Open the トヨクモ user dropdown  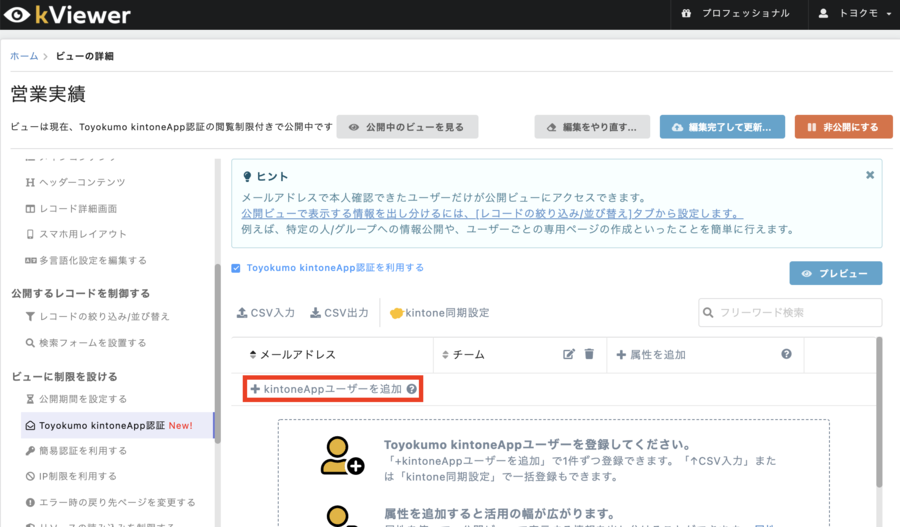[854, 13]
